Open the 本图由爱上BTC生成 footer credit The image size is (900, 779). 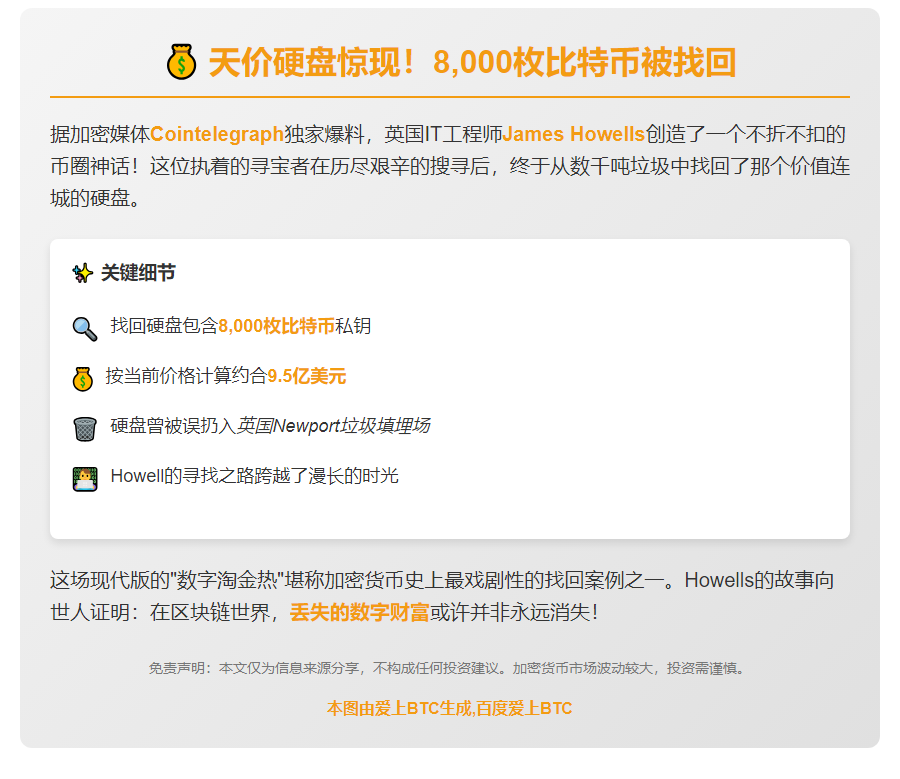pyautogui.click(x=449, y=708)
